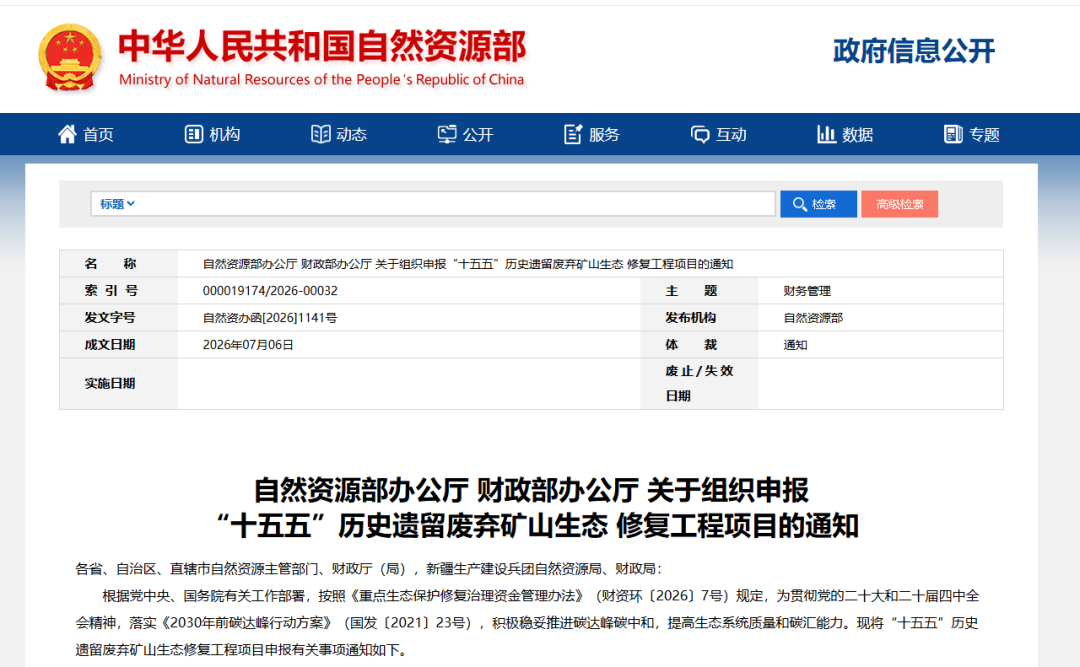1080x667 pixels.
Task: Select index number 000019174/2026-00032
Action: tap(270, 291)
